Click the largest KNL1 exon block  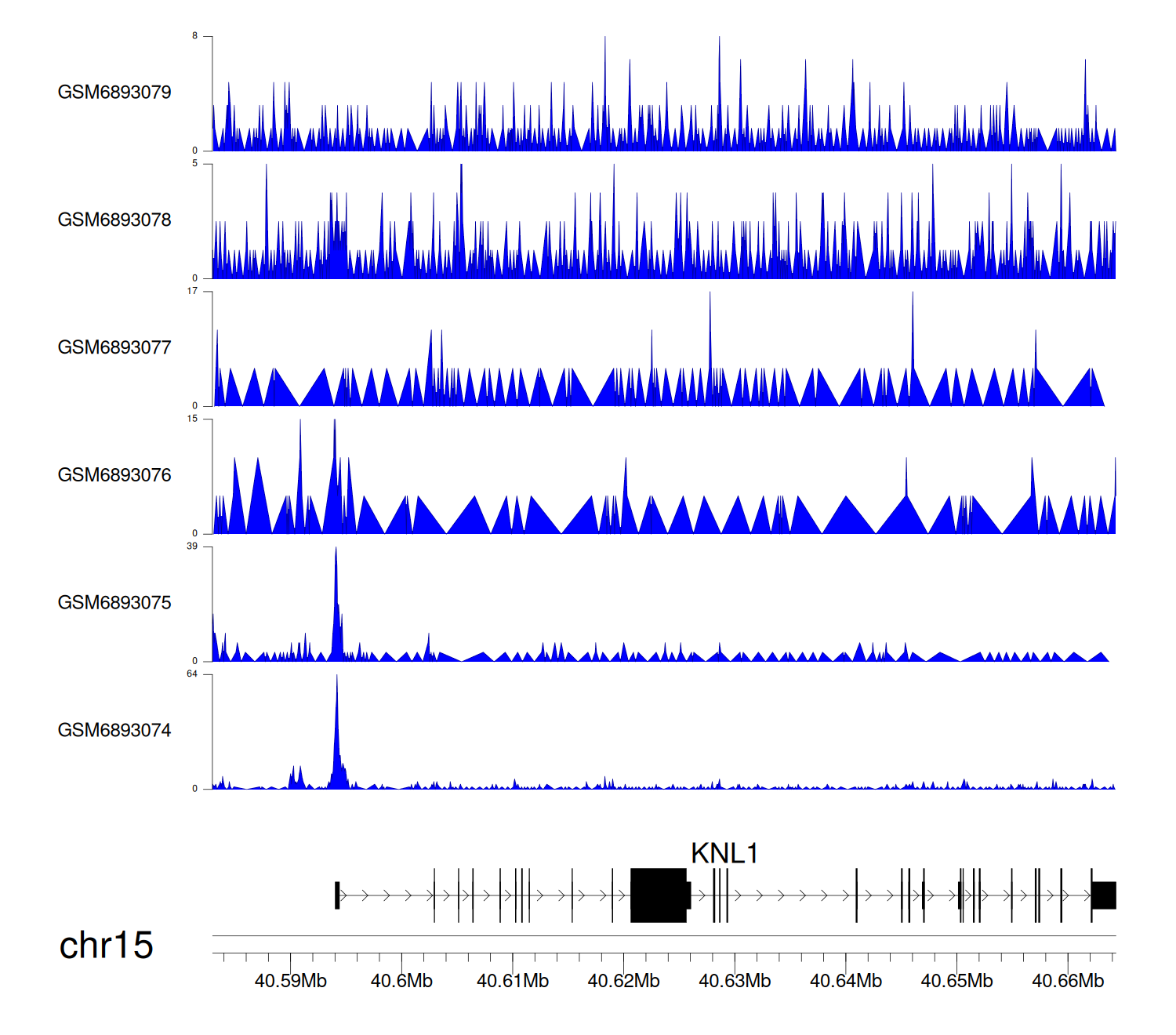click(659, 895)
